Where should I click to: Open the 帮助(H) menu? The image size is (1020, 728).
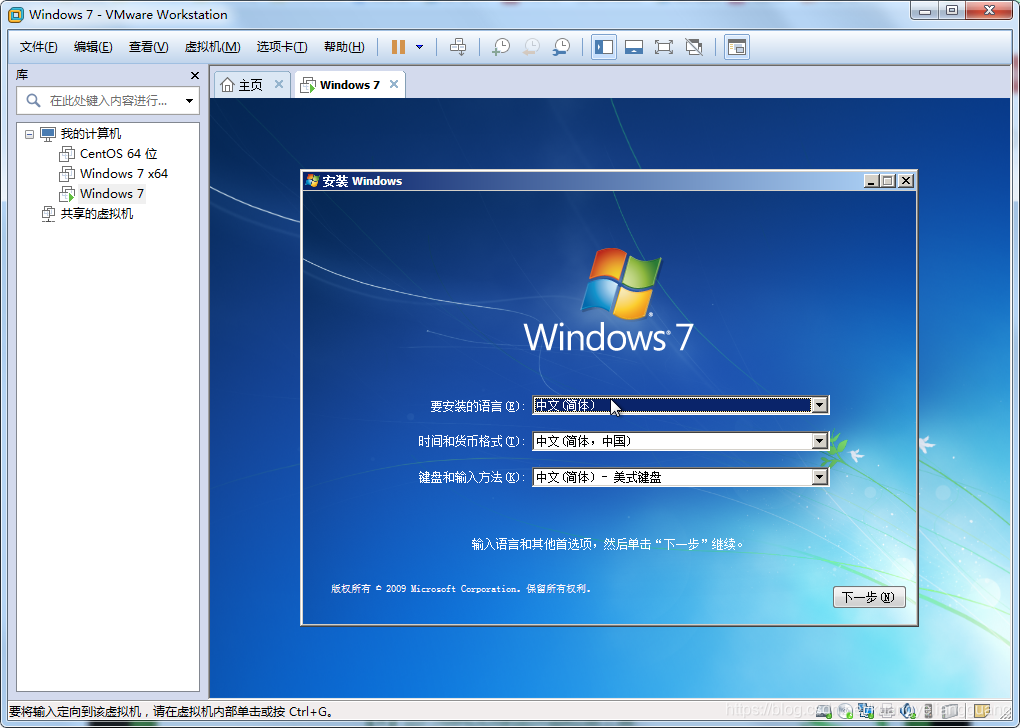click(344, 47)
